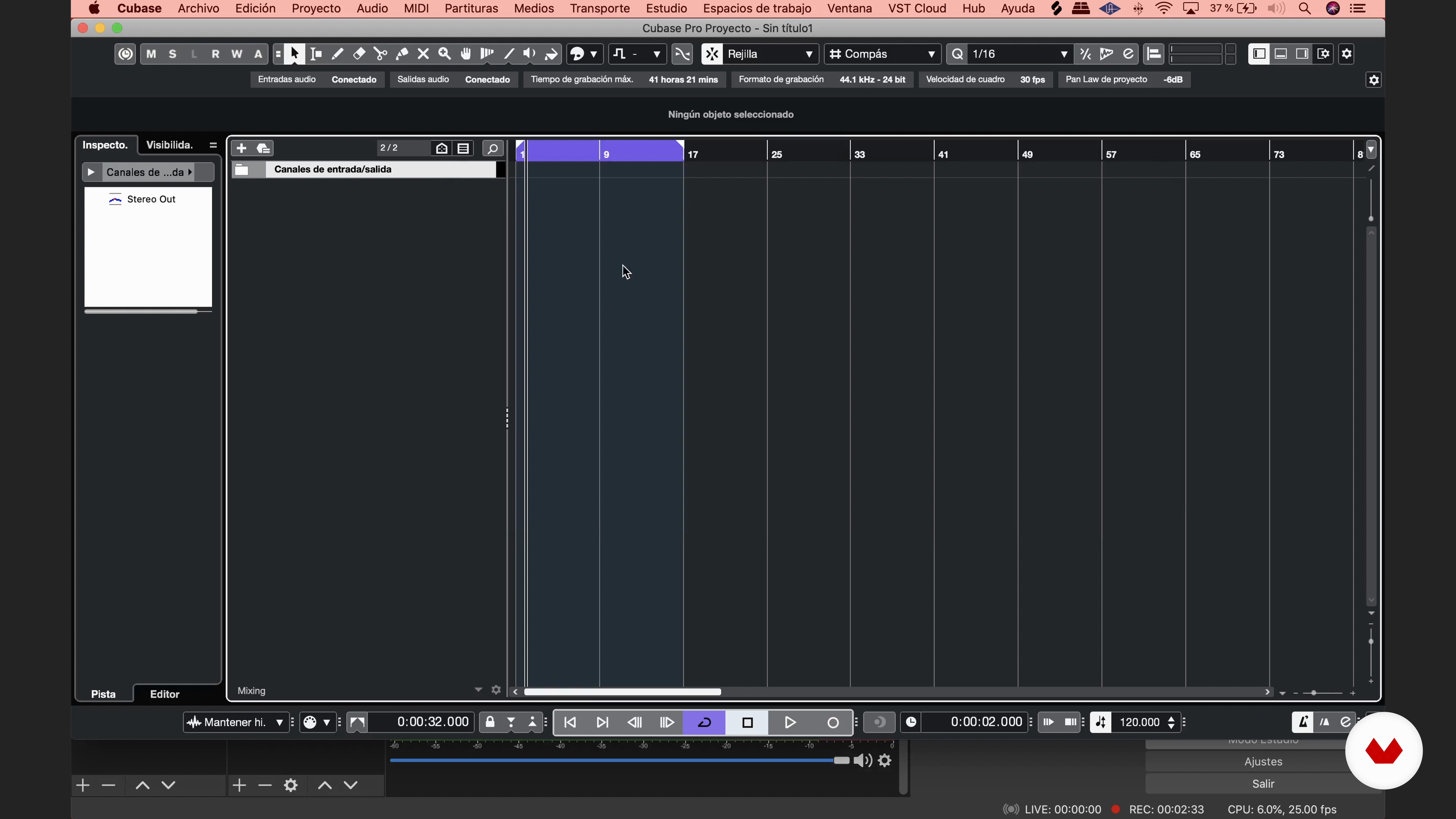Select the Split scissors tool
The height and width of the screenshot is (819, 1456).
click(x=380, y=54)
